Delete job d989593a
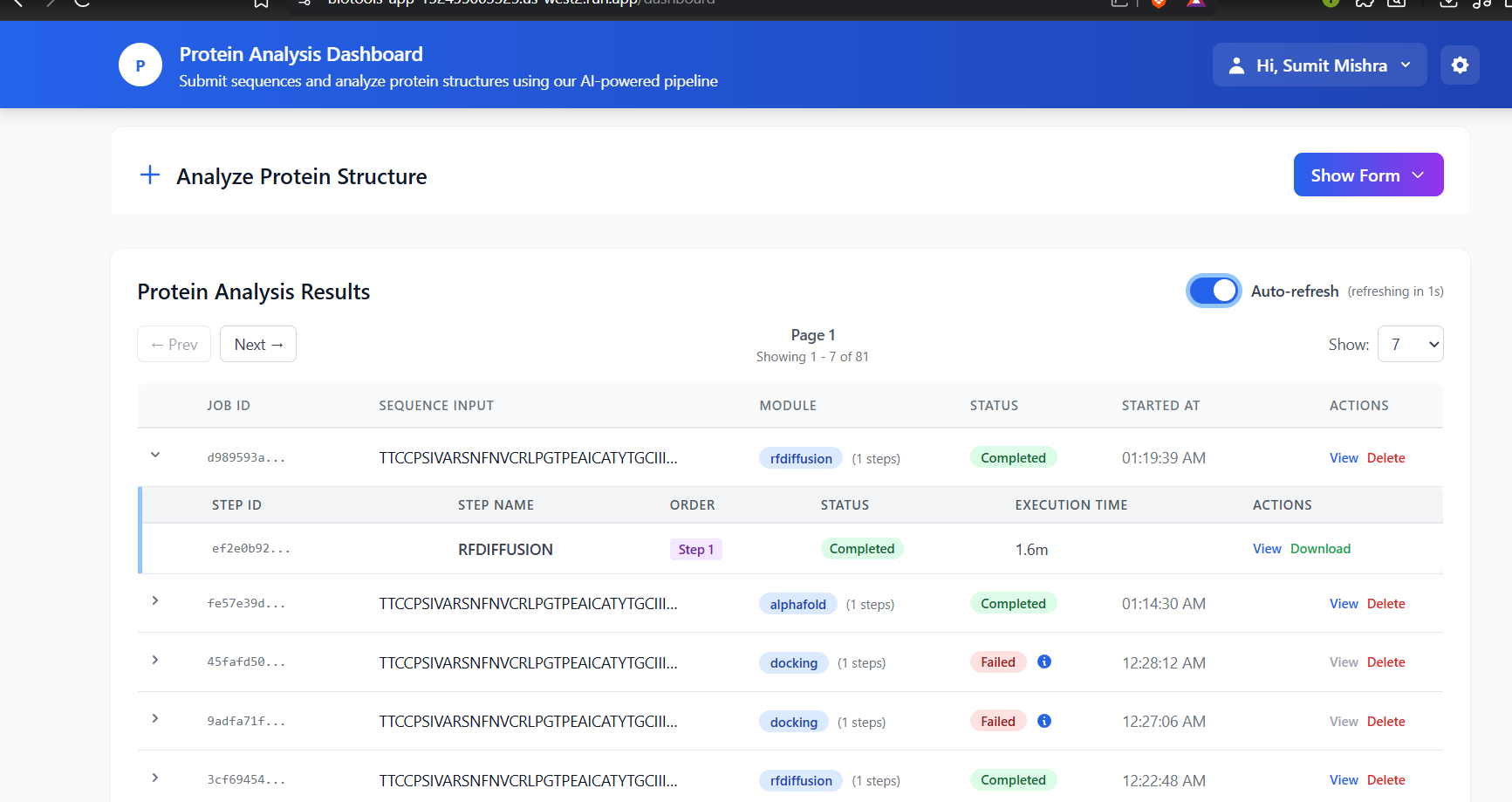This screenshot has height=802, width=1512. (x=1385, y=458)
